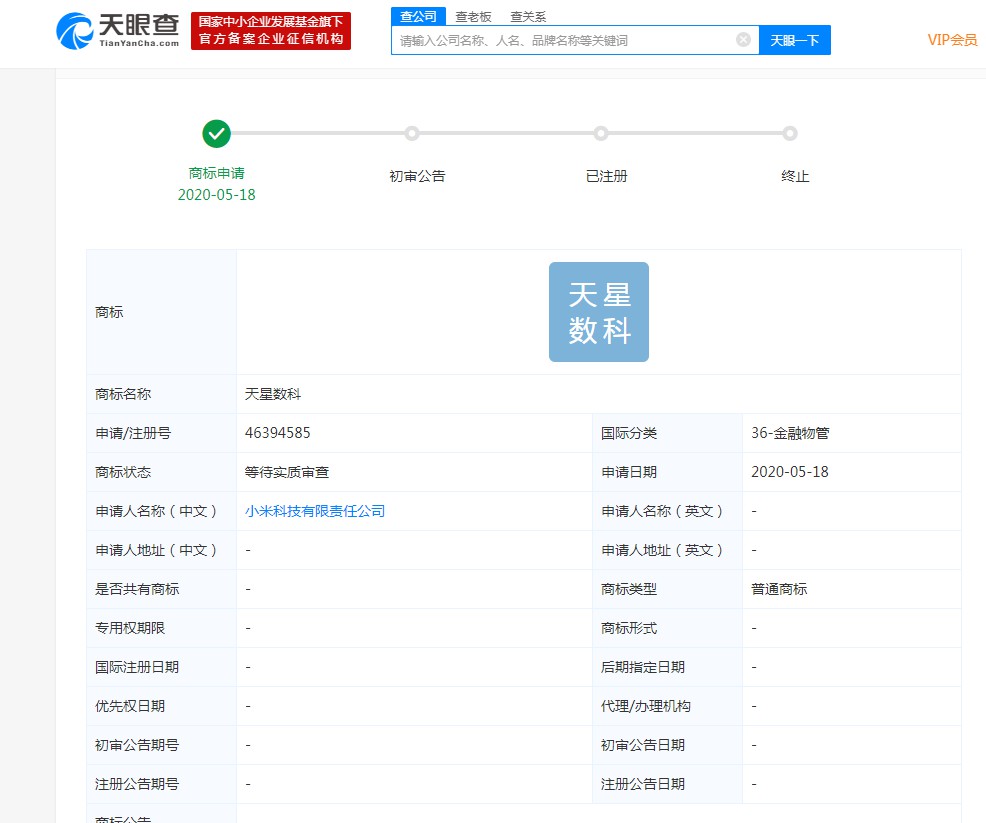Image resolution: width=986 pixels, height=823 pixels.
Task: Click the 代理/办理机构 label
Action: pos(645,706)
